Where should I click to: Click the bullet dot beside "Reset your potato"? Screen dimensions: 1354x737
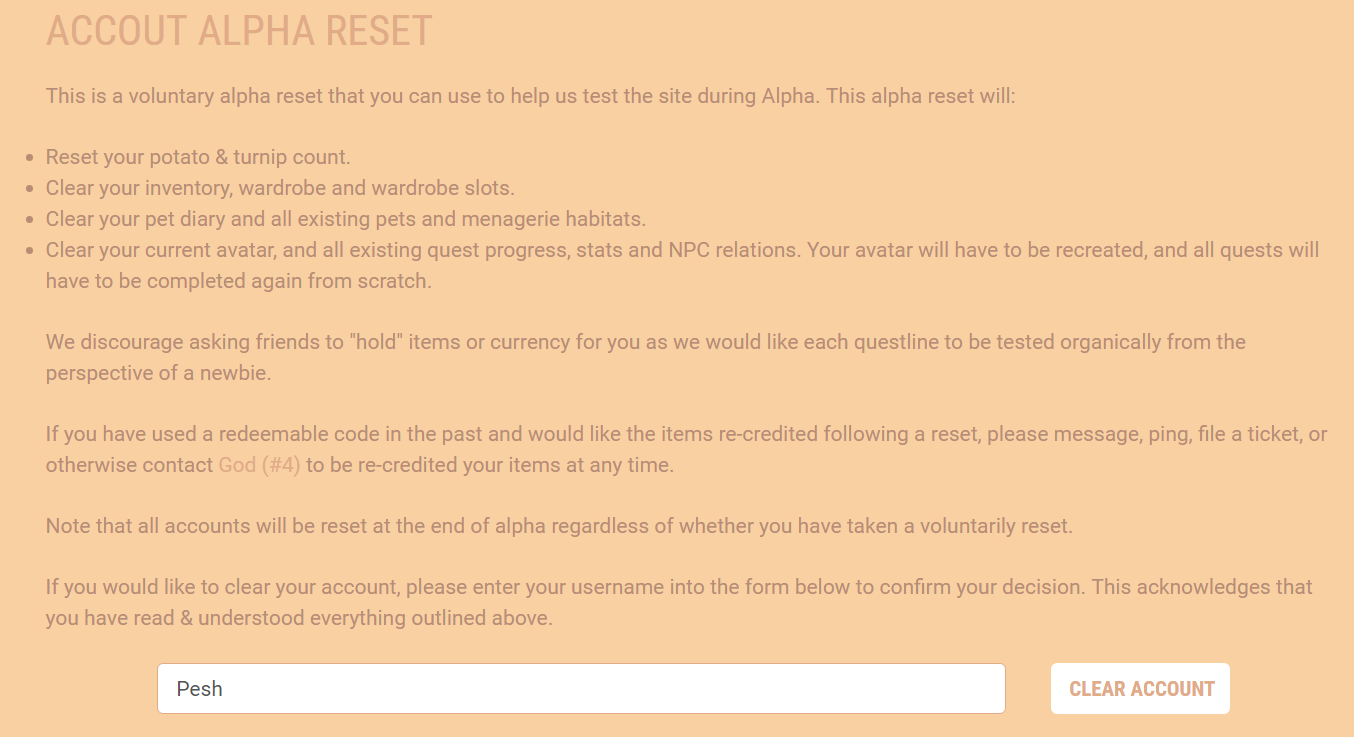(31, 158)
